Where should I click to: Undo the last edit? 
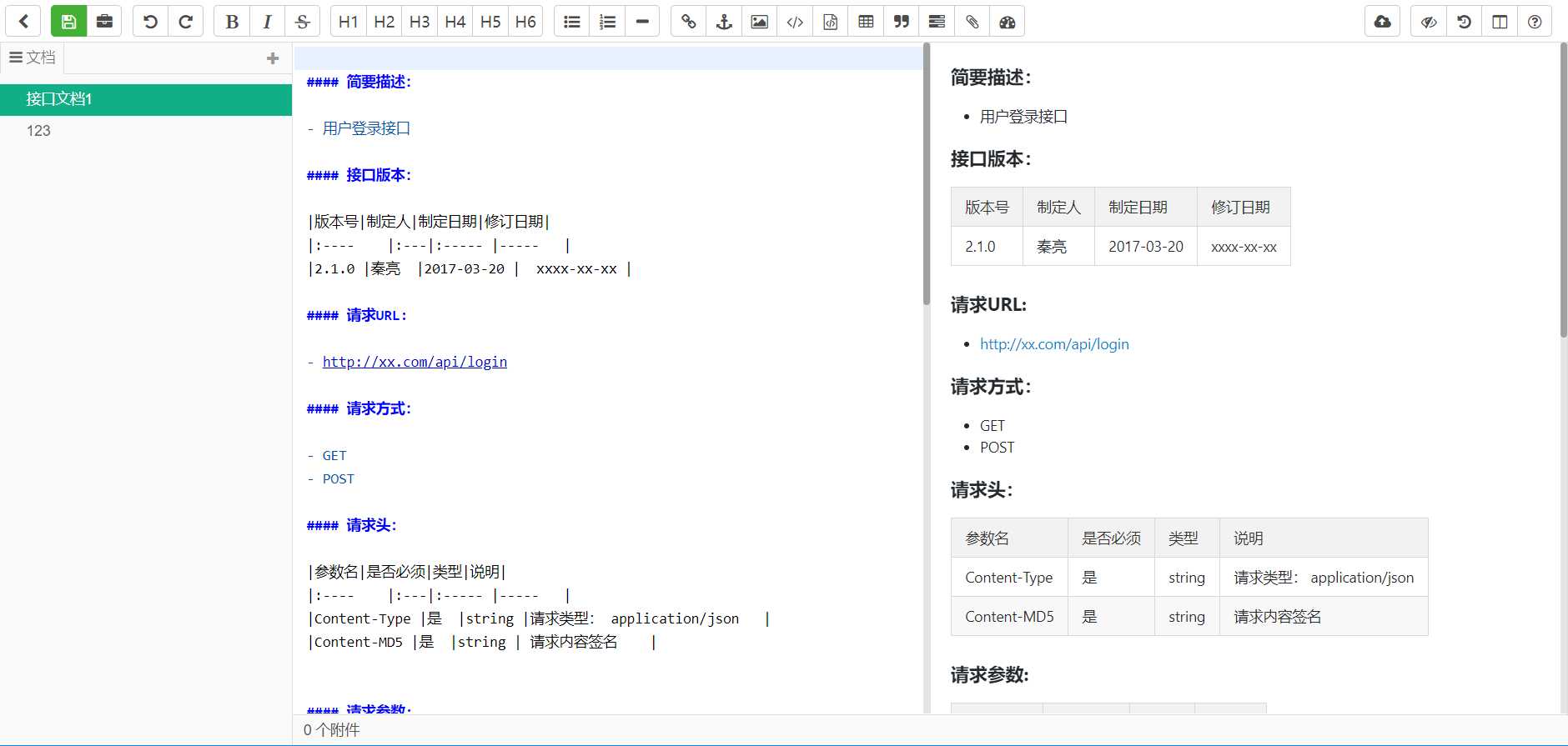[x=150, y=22]
